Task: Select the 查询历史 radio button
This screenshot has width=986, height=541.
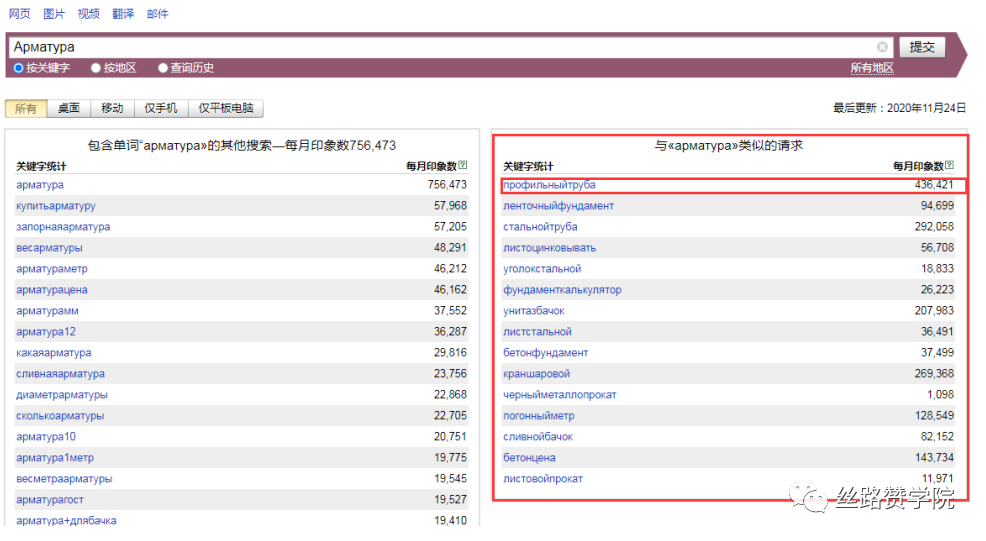Action: pyautogui.click(x=163, y=68)
